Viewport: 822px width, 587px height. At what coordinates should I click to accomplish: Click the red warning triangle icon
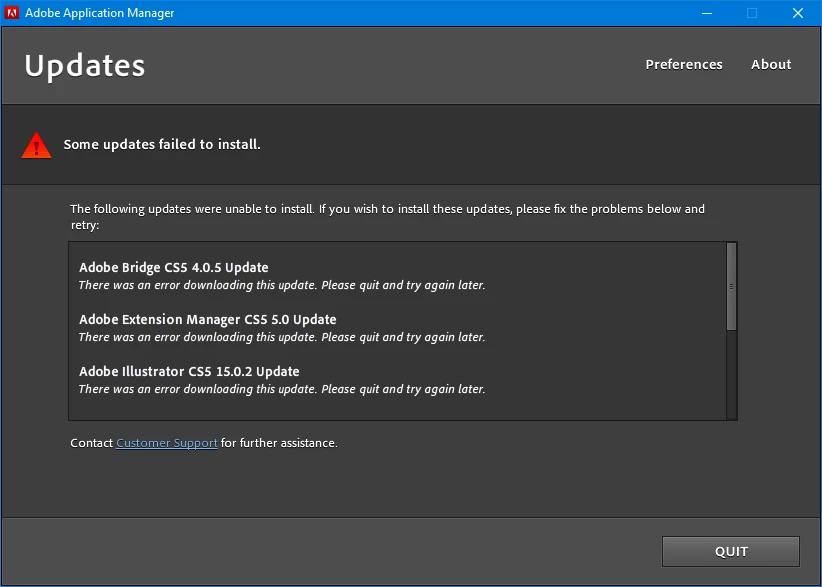click(36, 145)
